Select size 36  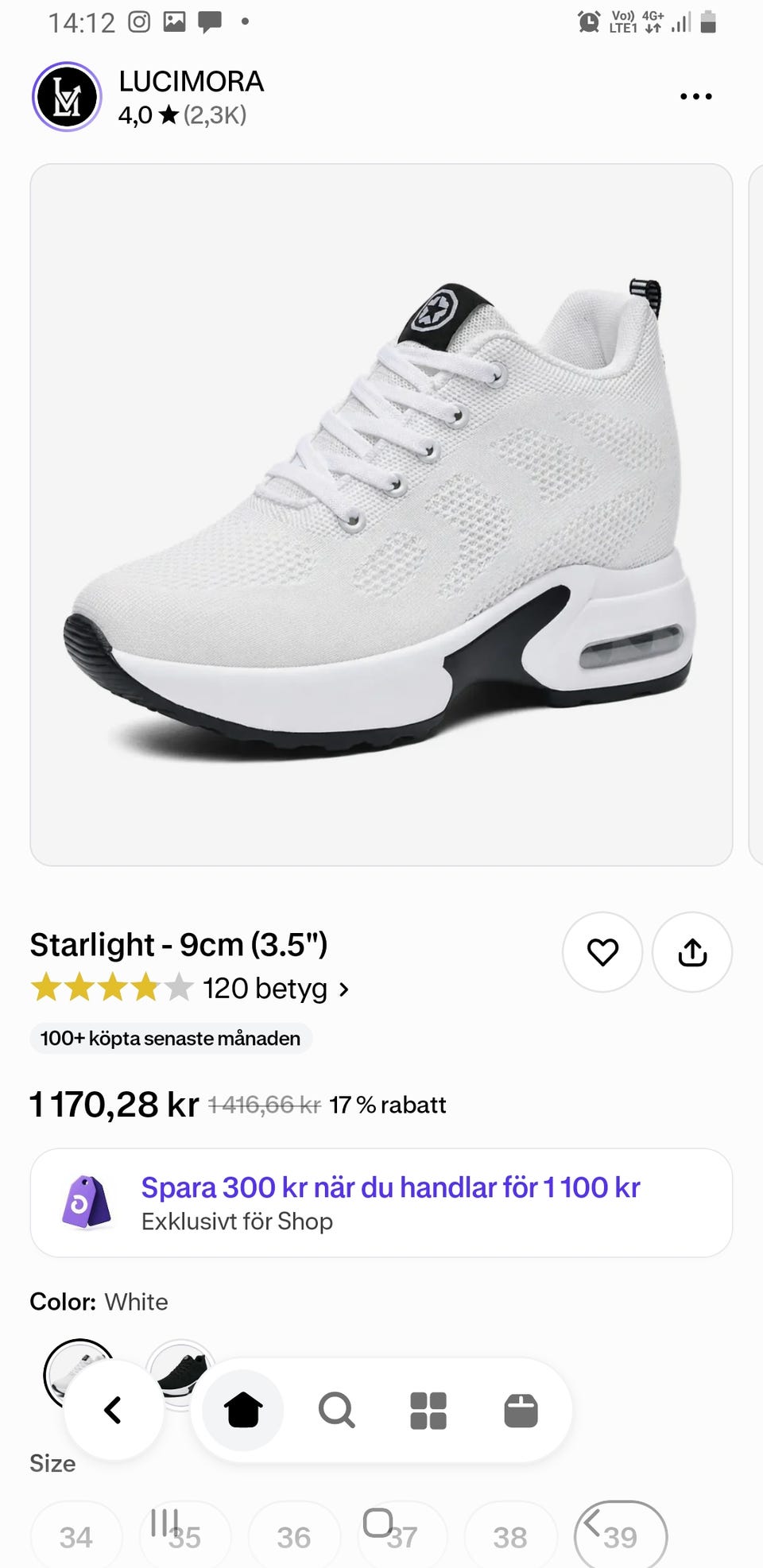coord(294,1537)
